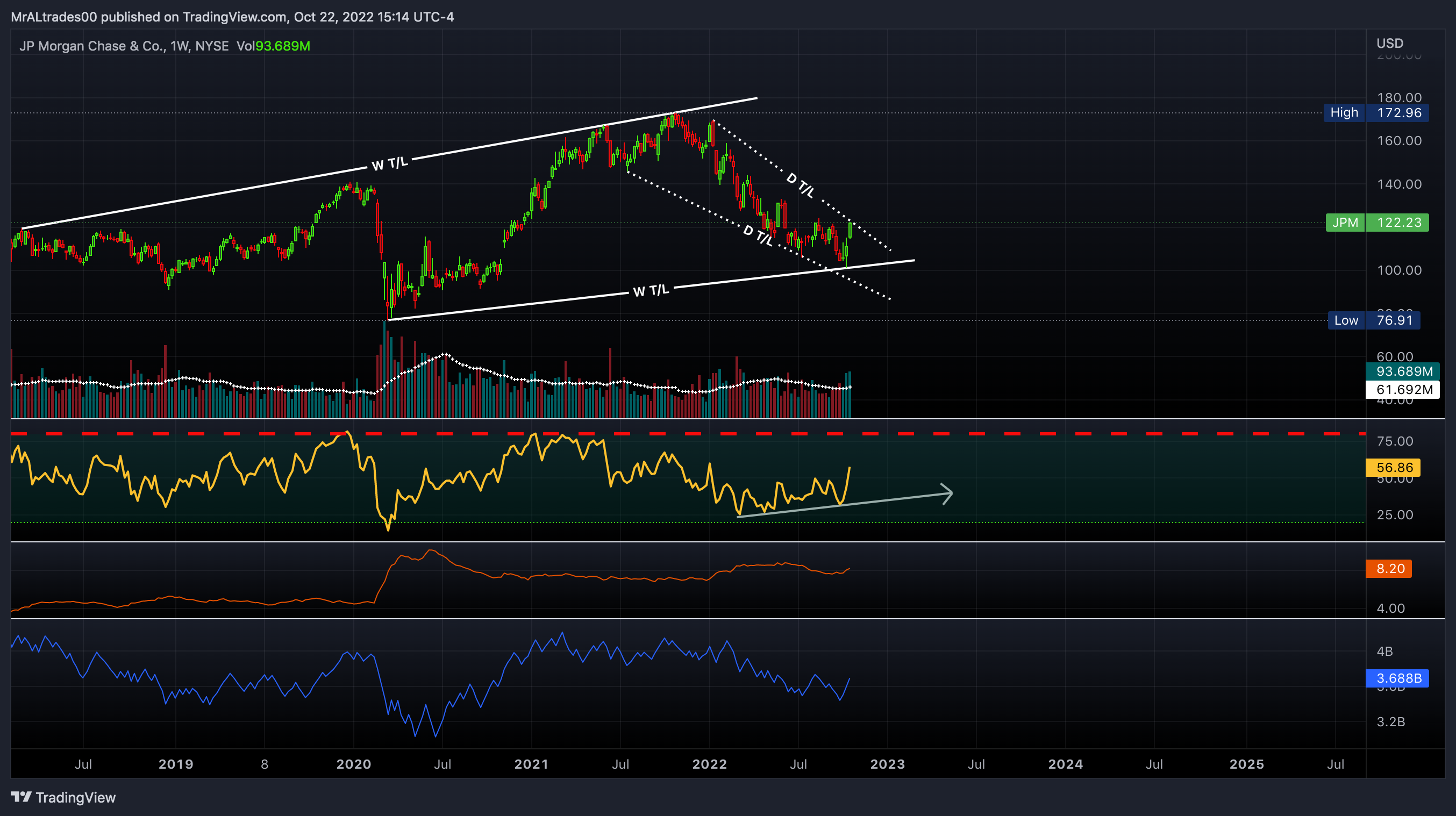Click the 180.00 price axis label

1399,98
